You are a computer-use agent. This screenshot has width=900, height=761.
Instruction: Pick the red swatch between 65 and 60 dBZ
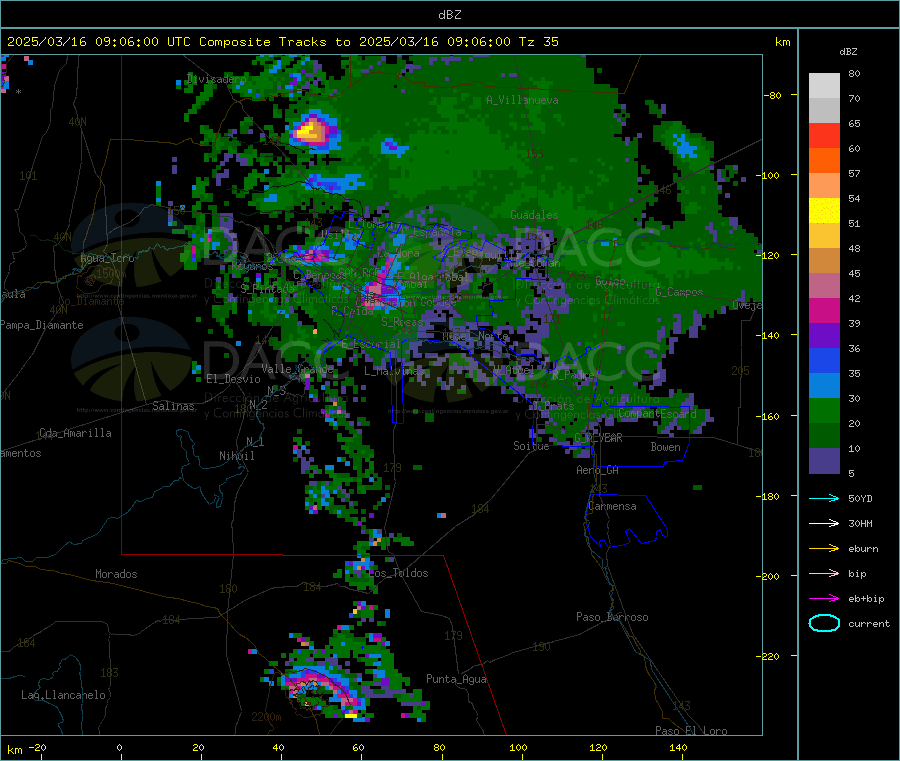point(824,135)
